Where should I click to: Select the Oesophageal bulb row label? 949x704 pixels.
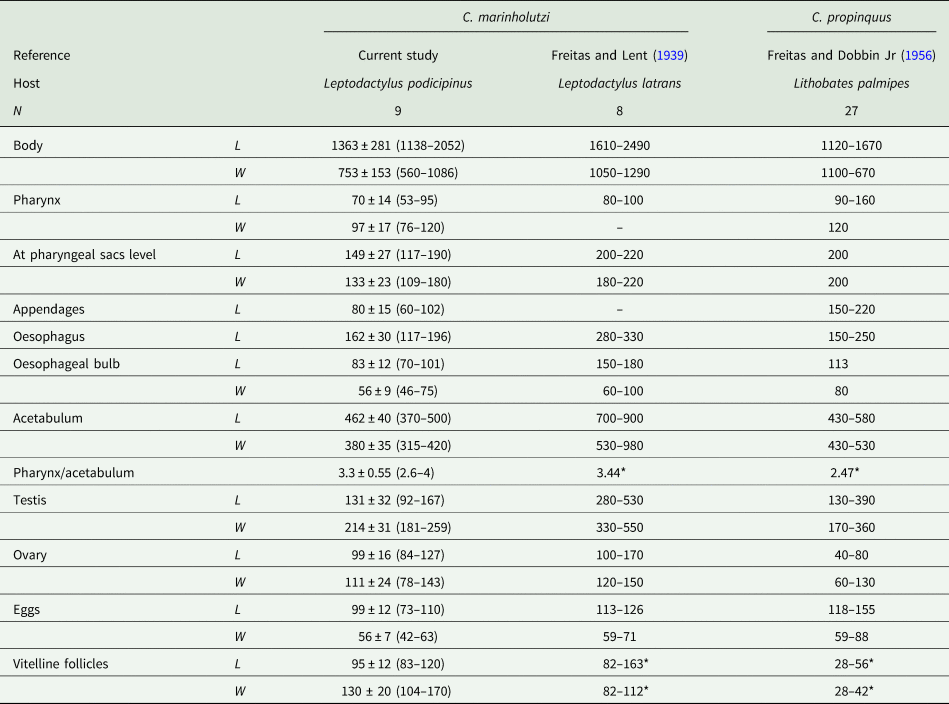(x=65, y=362)
